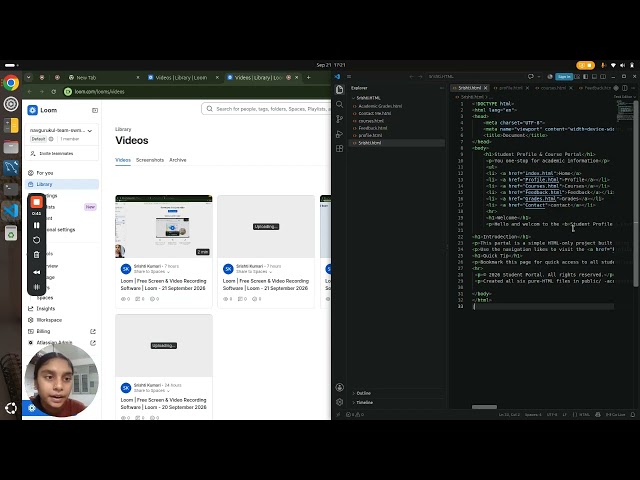Image resolution: width=640 pixels, height=480 pixels.
Task: Open a new Chrome tab with plus
Action: 309,77
